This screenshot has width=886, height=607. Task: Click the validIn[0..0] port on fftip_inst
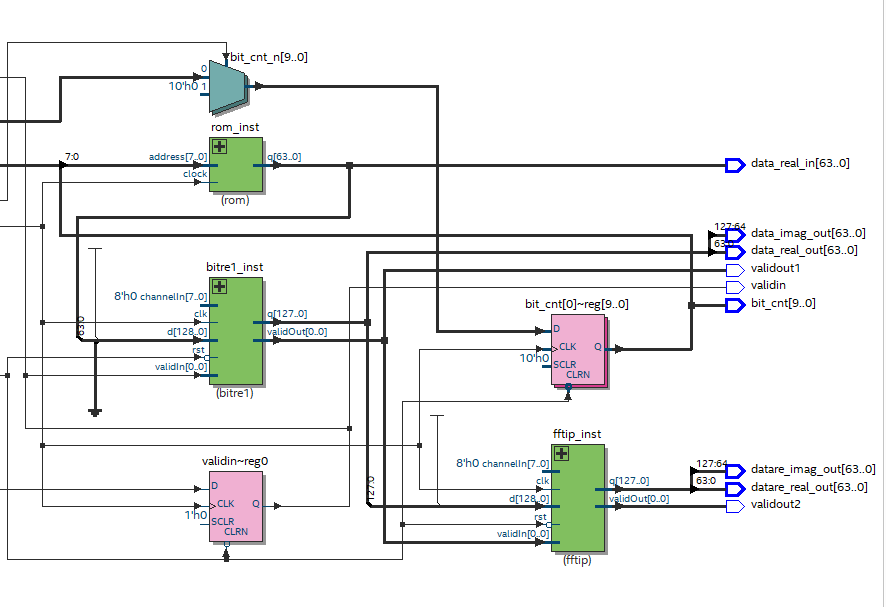pyautogui.click(x=523, y=534)
